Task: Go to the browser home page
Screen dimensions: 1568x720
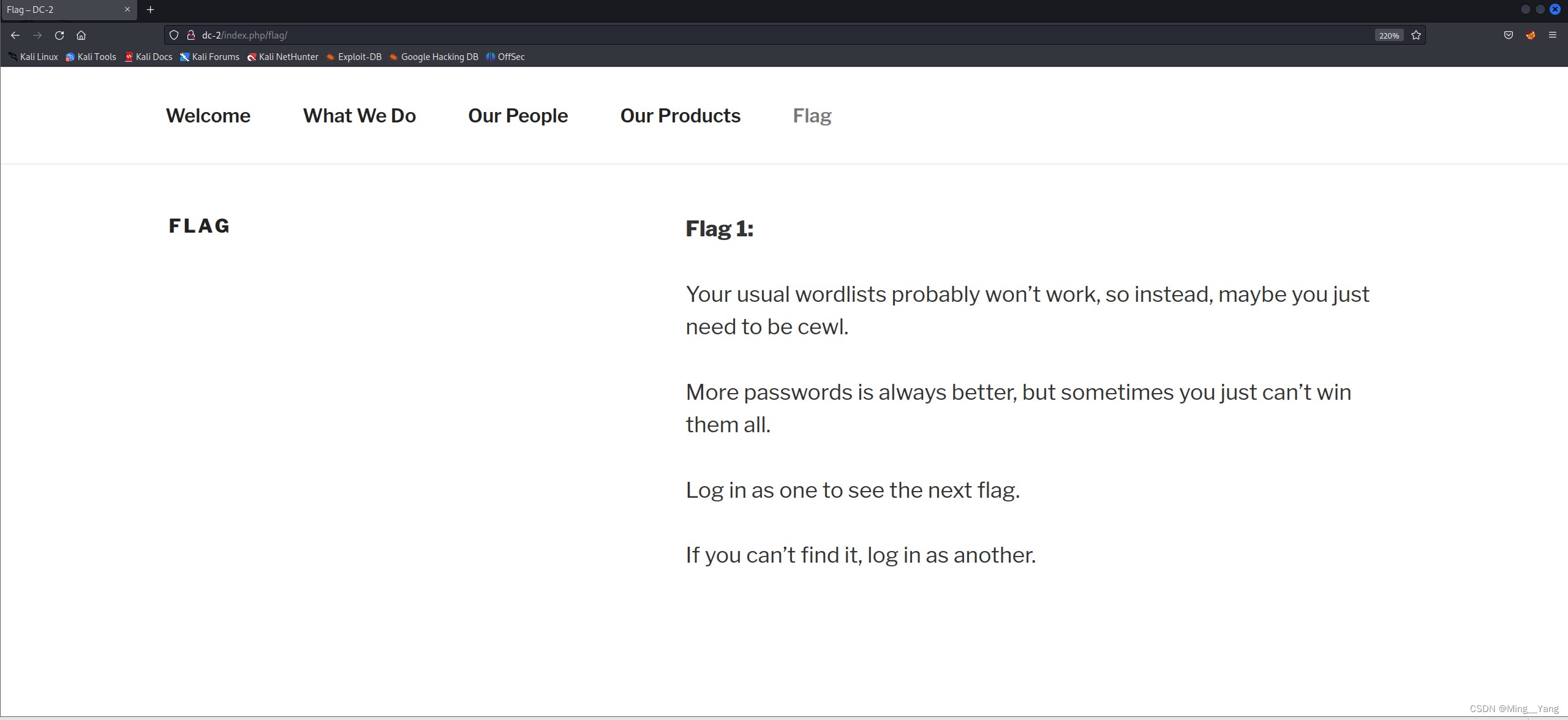Action: point(81,35)
